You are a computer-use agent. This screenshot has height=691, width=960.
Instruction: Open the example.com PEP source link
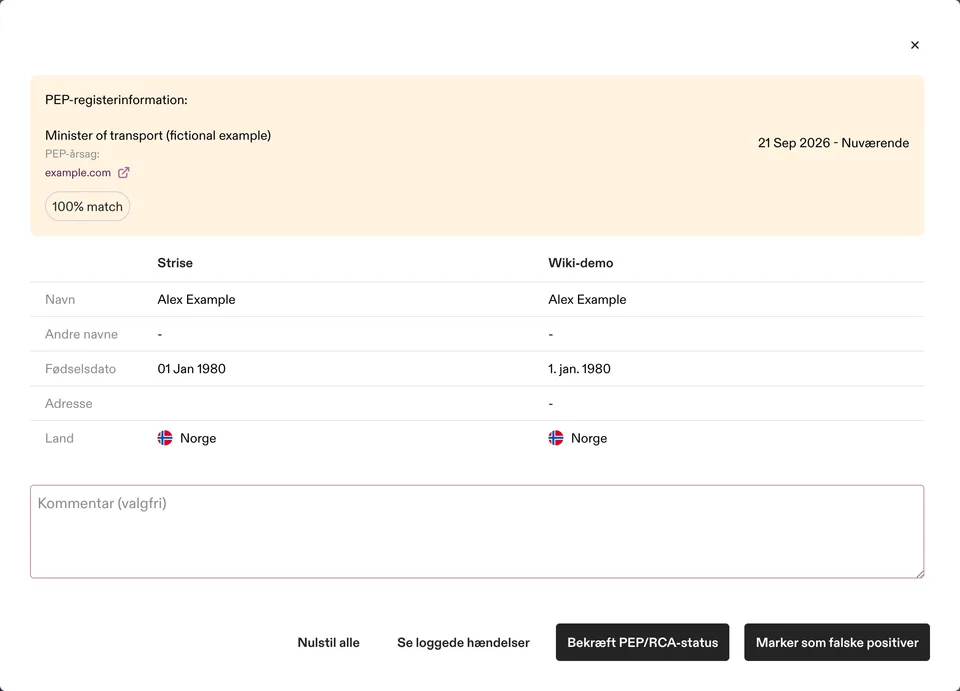(78, 173)
